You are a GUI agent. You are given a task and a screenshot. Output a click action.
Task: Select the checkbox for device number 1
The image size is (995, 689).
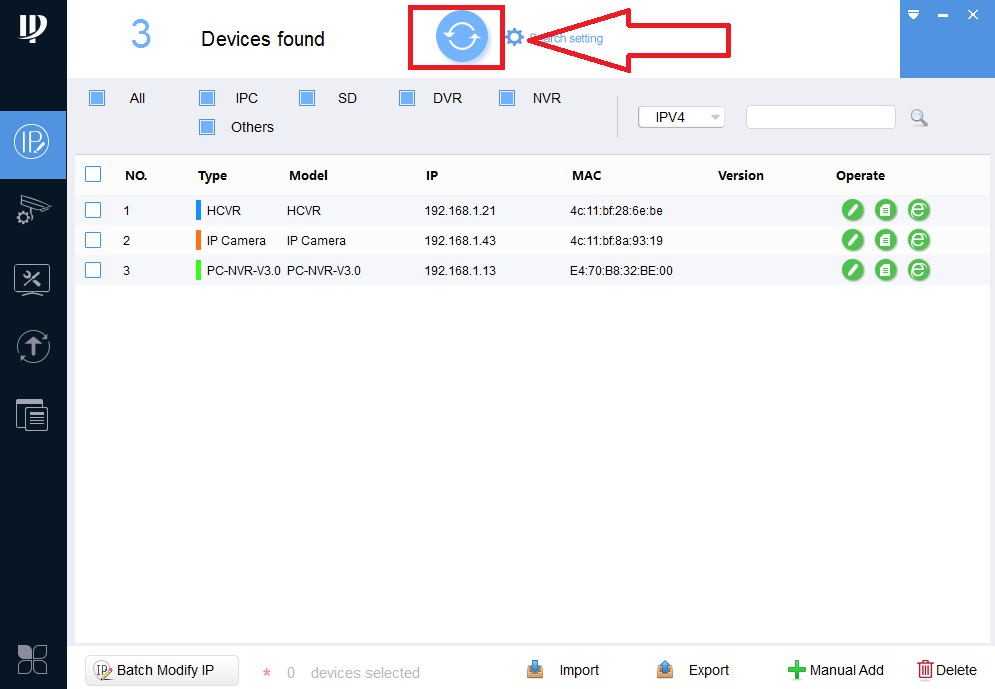pos(93,210)
